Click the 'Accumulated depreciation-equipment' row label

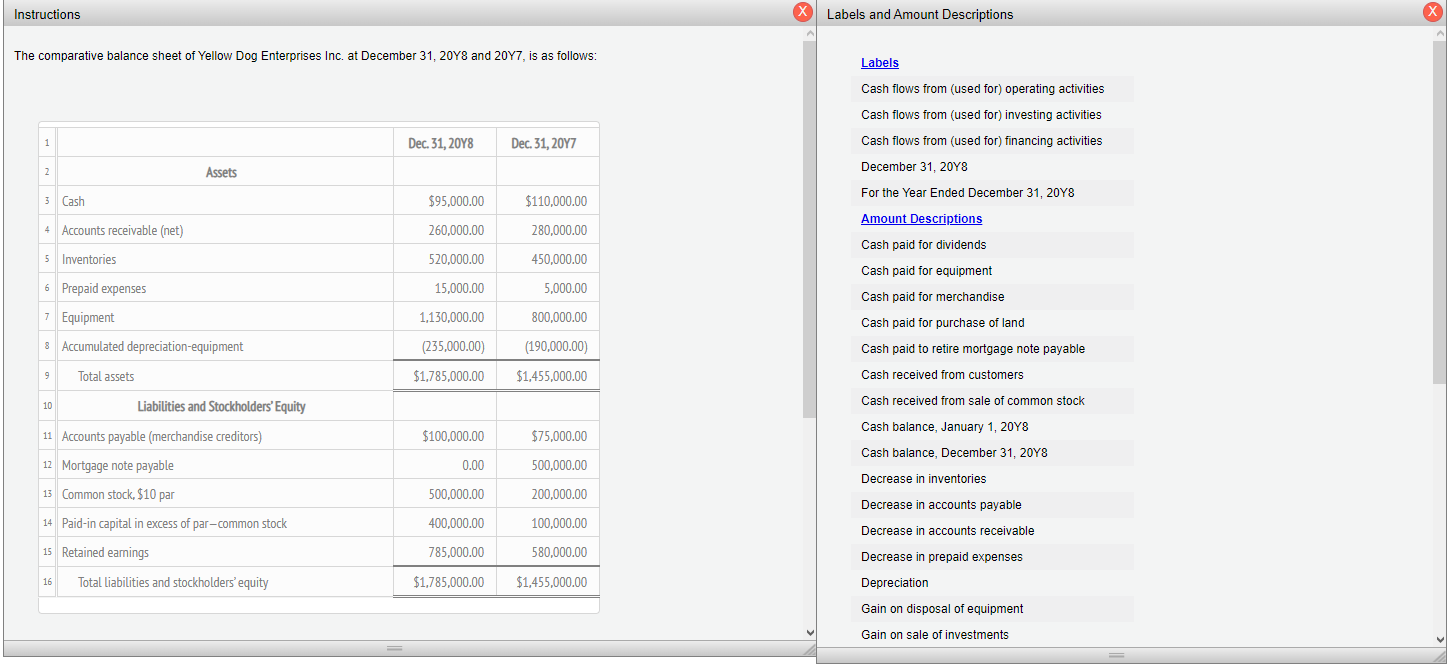click(152, 347)
